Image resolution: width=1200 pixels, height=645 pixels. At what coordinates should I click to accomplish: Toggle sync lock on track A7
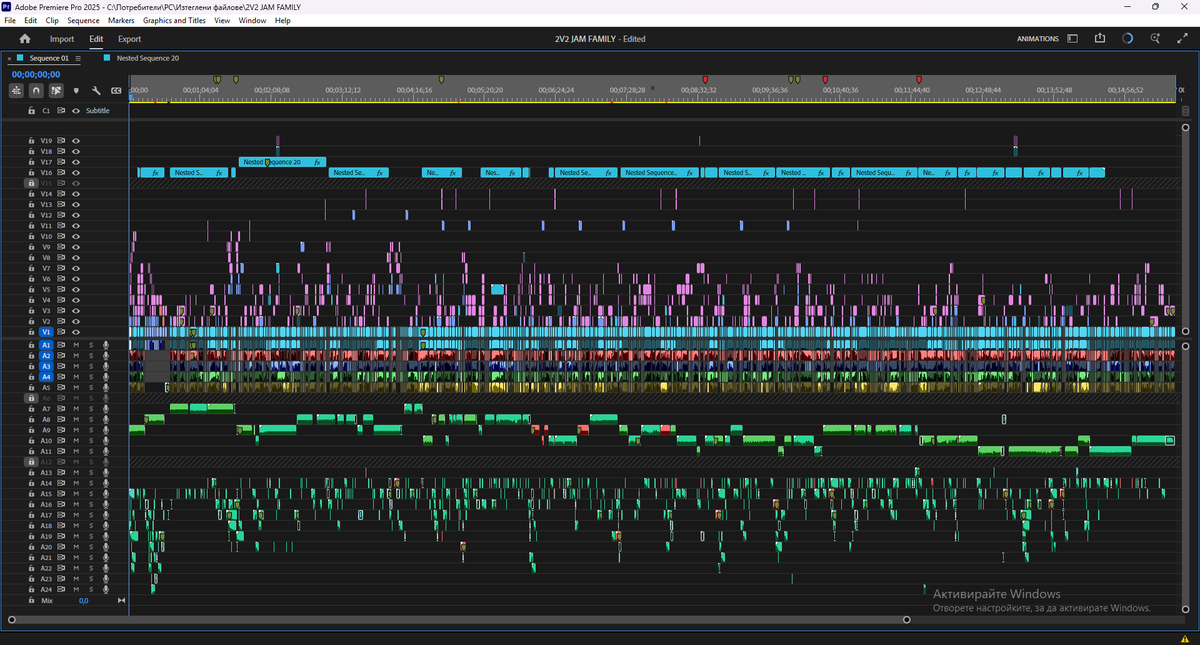click(x=61, y=409)
